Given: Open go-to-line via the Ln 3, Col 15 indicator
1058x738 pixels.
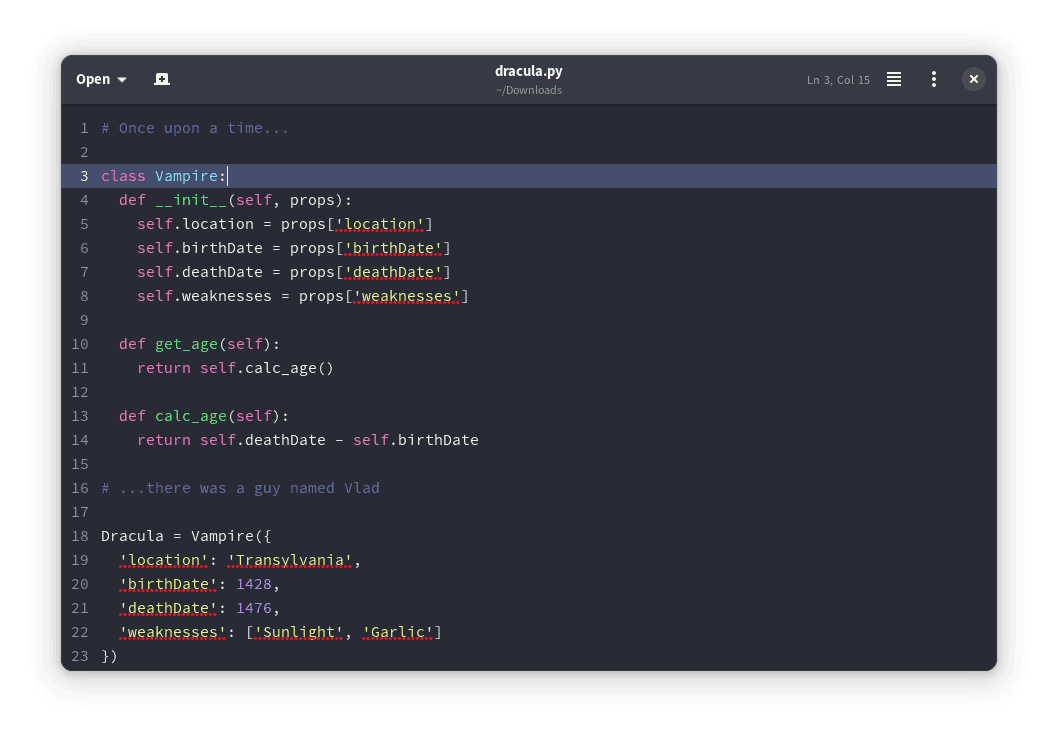Looking at the screenshot, I should pos(838,79).
